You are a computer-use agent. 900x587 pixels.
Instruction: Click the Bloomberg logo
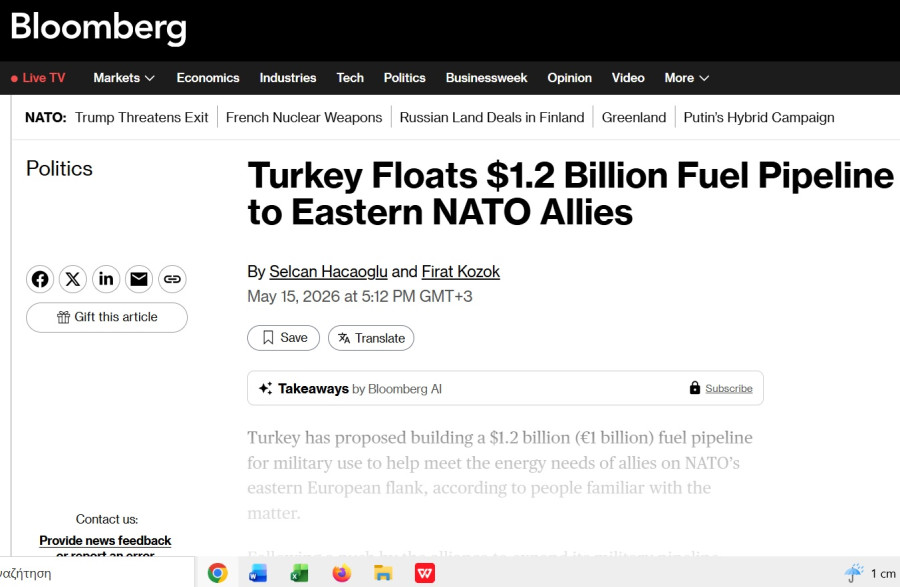[98, 28]
